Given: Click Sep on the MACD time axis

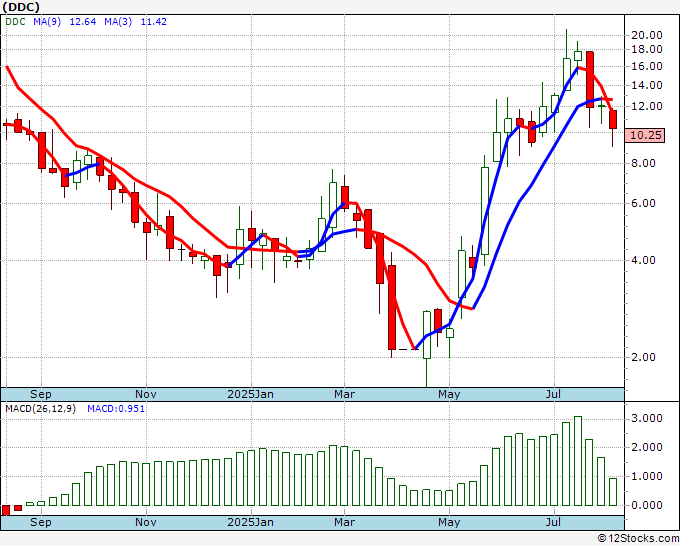Looking at the screenshot, I should [x=41, y=522].
